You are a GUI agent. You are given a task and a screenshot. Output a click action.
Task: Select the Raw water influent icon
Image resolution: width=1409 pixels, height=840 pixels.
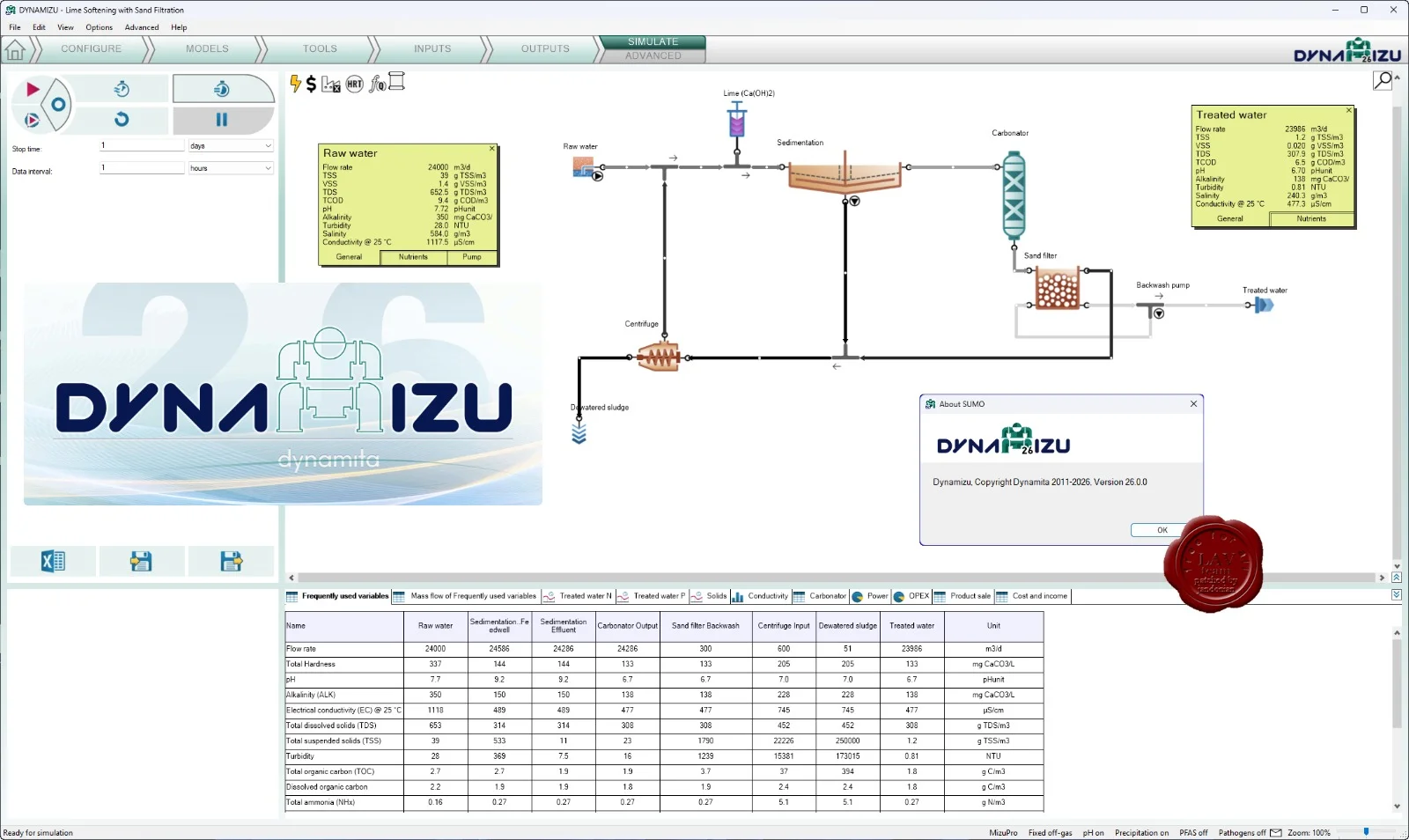[583, 166]
